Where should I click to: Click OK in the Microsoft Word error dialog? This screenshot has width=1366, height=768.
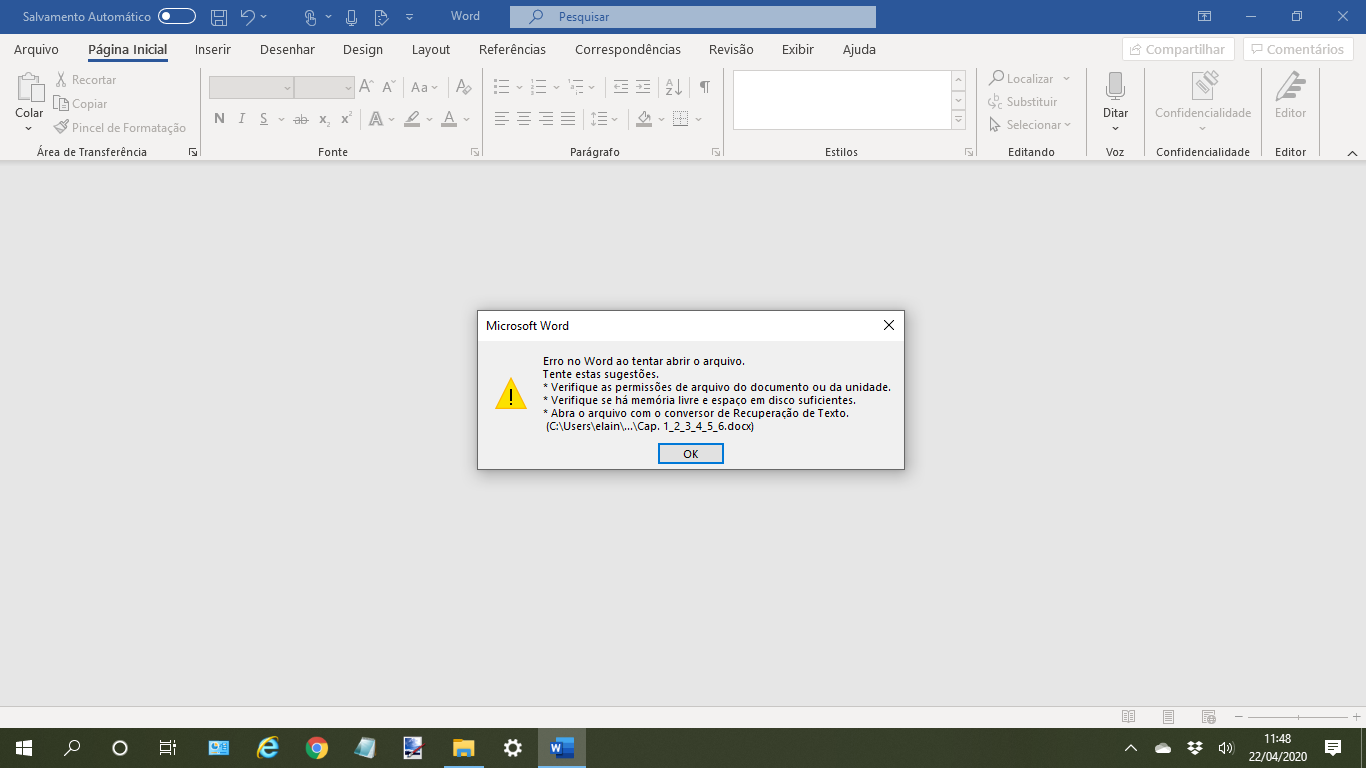click(x=690, y=454)
